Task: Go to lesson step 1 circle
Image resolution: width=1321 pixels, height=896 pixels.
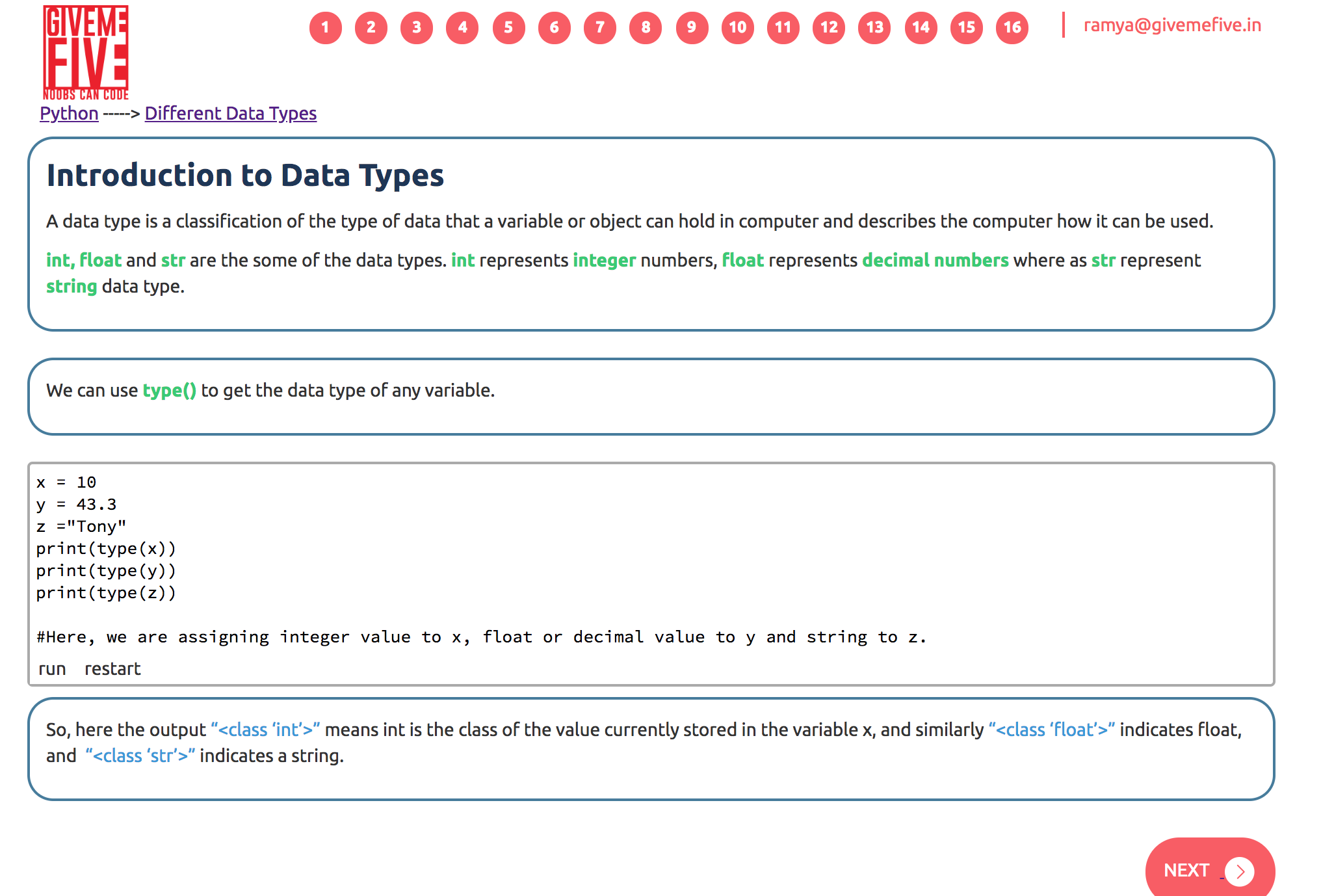Action: coord(325,28)
